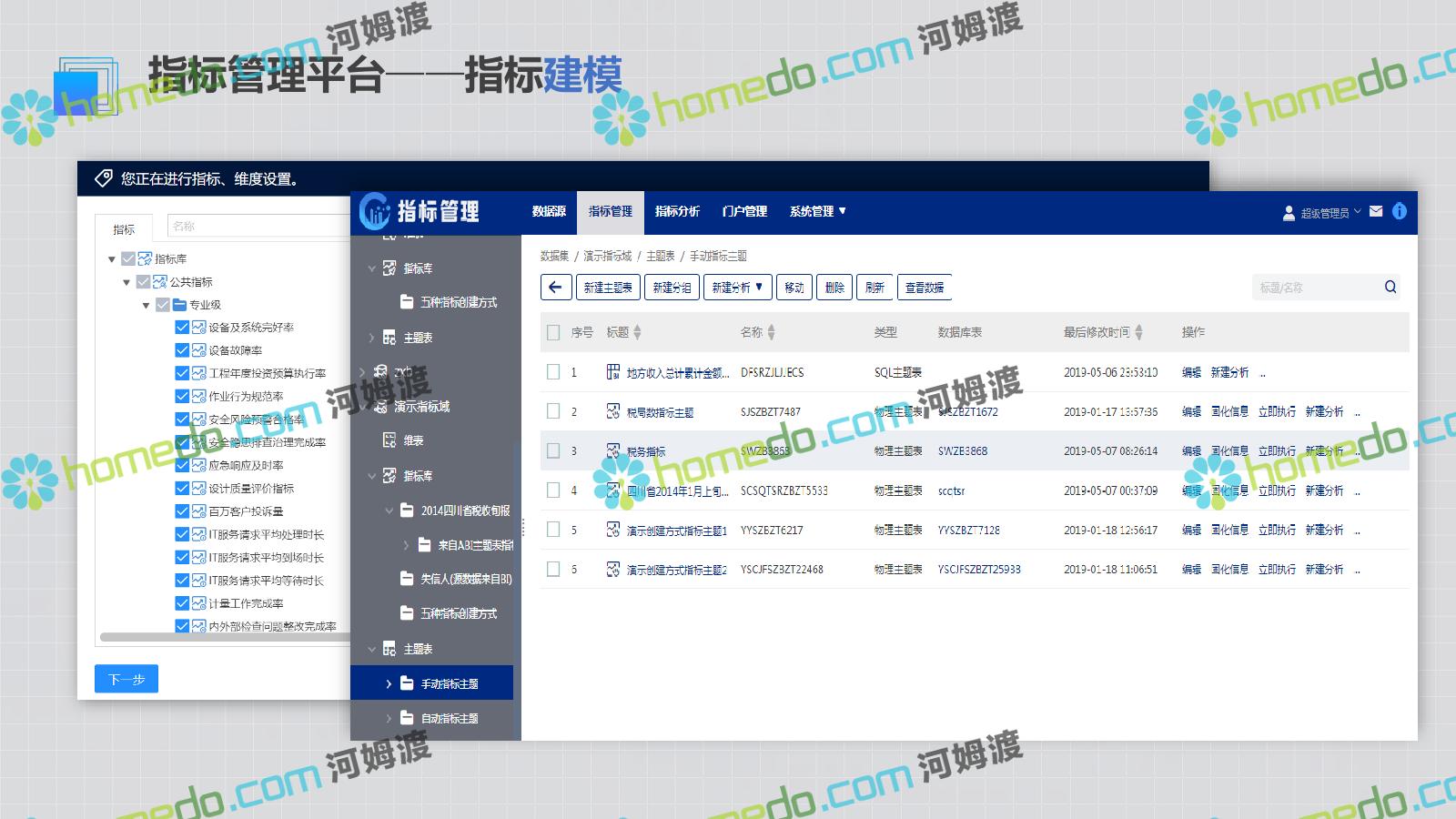This screenshot has height=819, width=1456.
Task: Click the 下一步 button
Action: (x=126, y=679)
